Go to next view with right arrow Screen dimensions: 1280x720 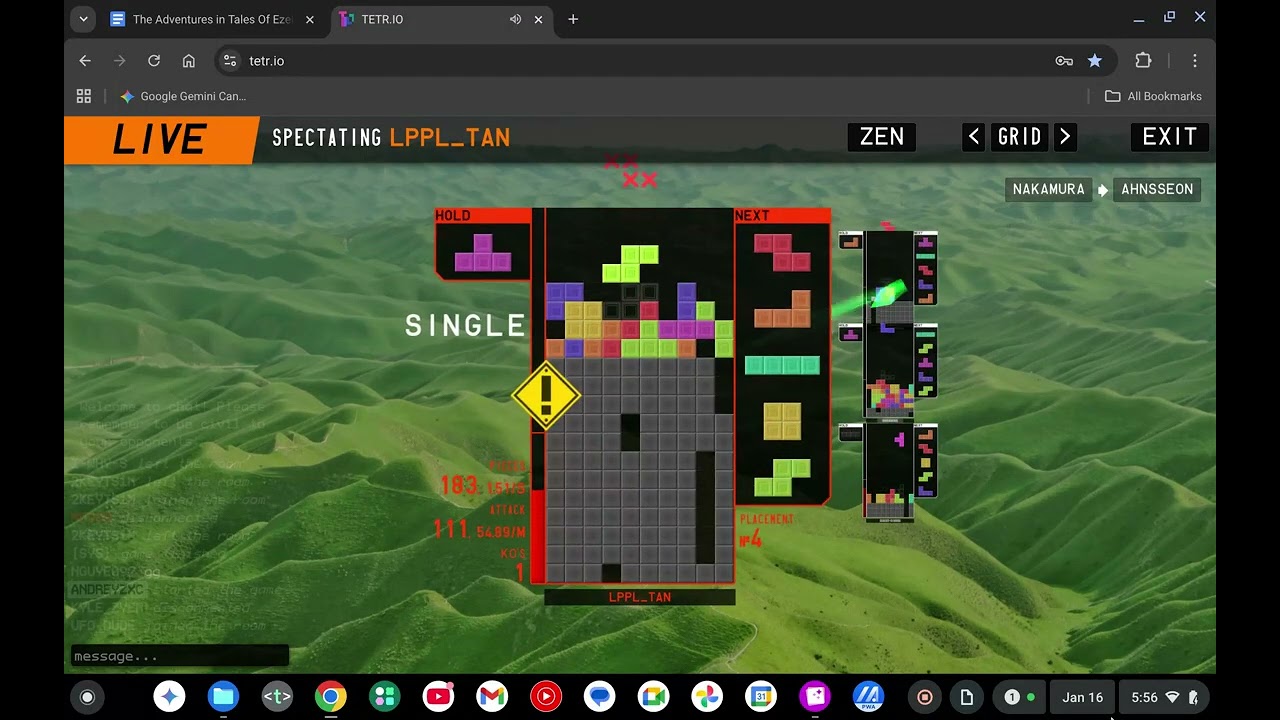pos(1065,137)
